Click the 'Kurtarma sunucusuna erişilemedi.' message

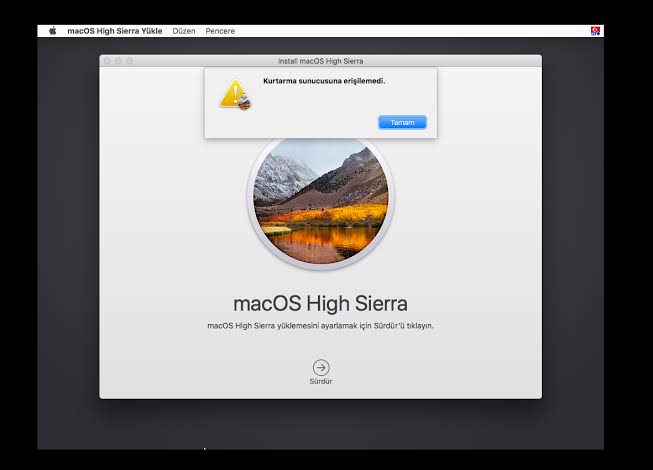[x=324, y=81]
